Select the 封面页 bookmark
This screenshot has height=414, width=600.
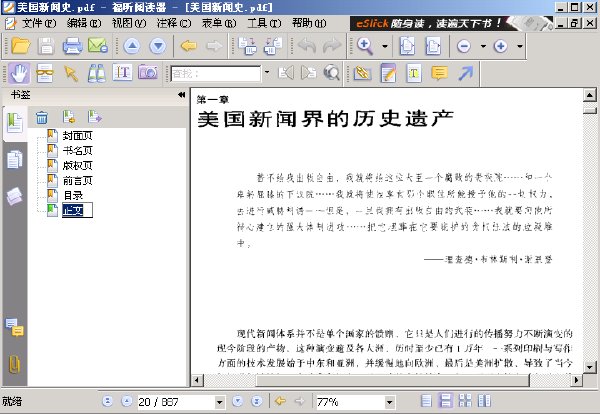(78, 135)
